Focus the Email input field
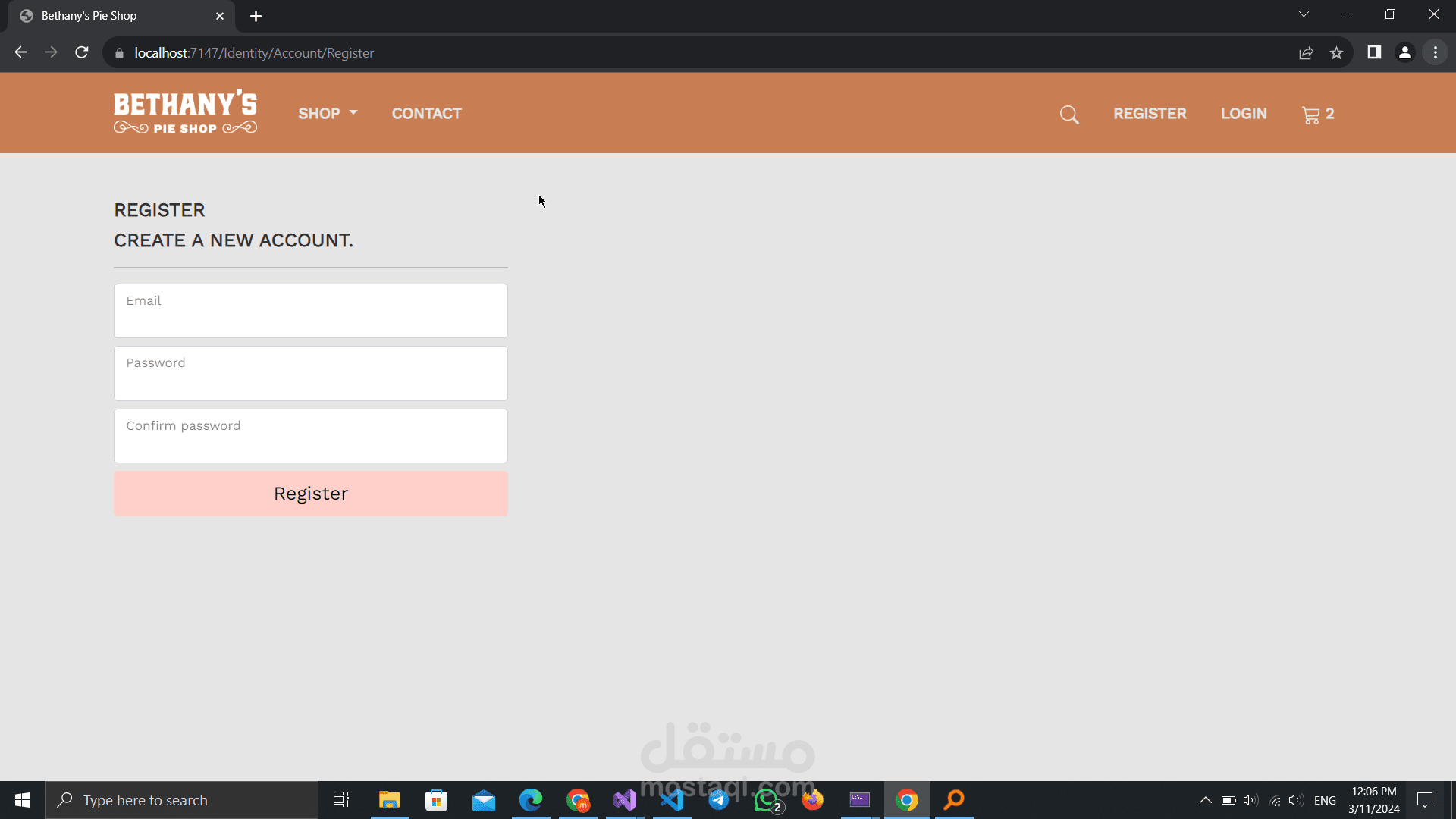This screenshot has height=819, width=1456. click(x=311, y=312)
